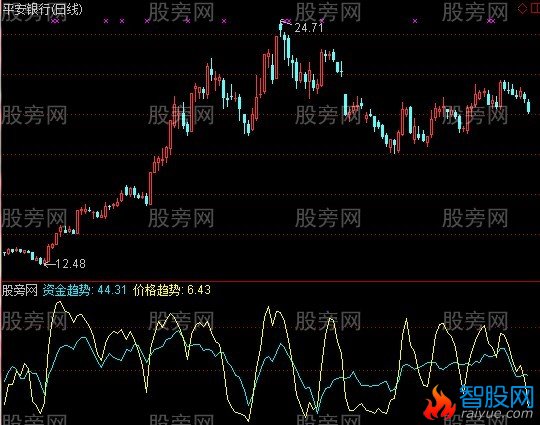Viewport: 540px width, 425px height.
Task: Select the 资金趋势: 44.31 indicator readout
Action: coord(85,290)
